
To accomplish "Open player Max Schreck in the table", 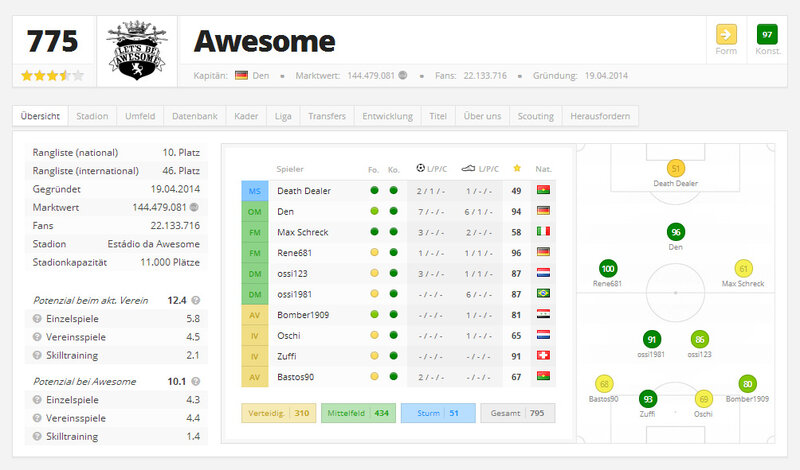I will [303, 232].
